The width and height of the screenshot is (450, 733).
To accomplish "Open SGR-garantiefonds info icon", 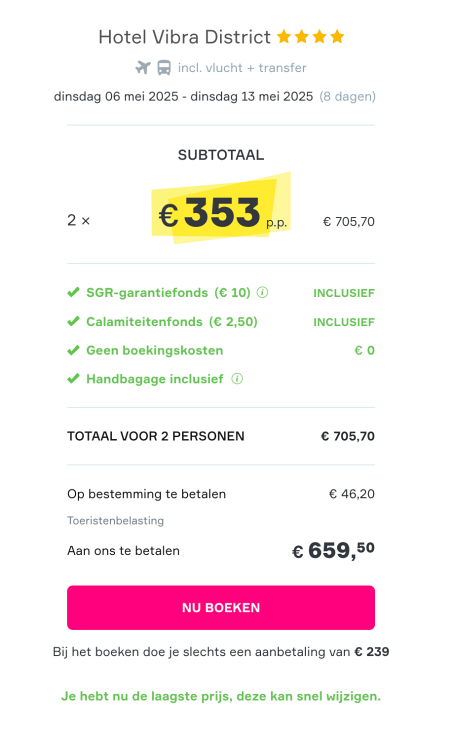I will click(263, 293).
